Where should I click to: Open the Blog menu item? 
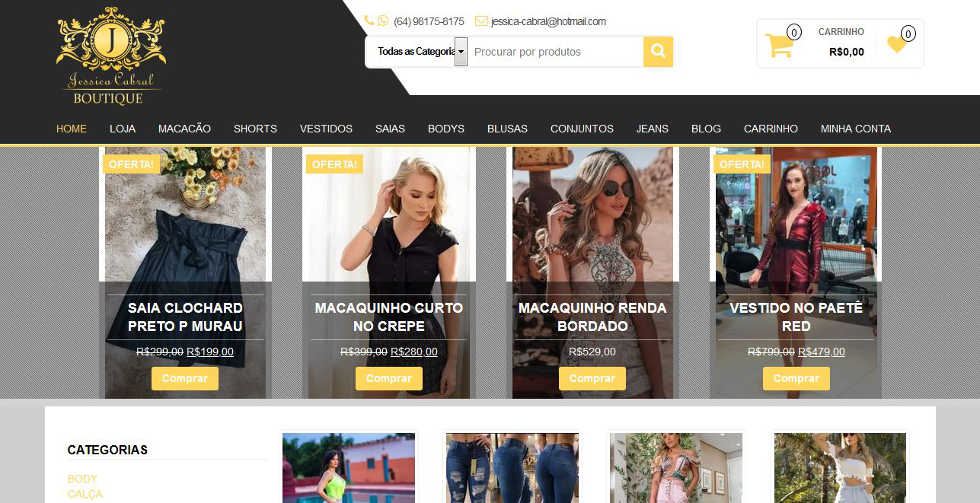[x=706, y=128]
